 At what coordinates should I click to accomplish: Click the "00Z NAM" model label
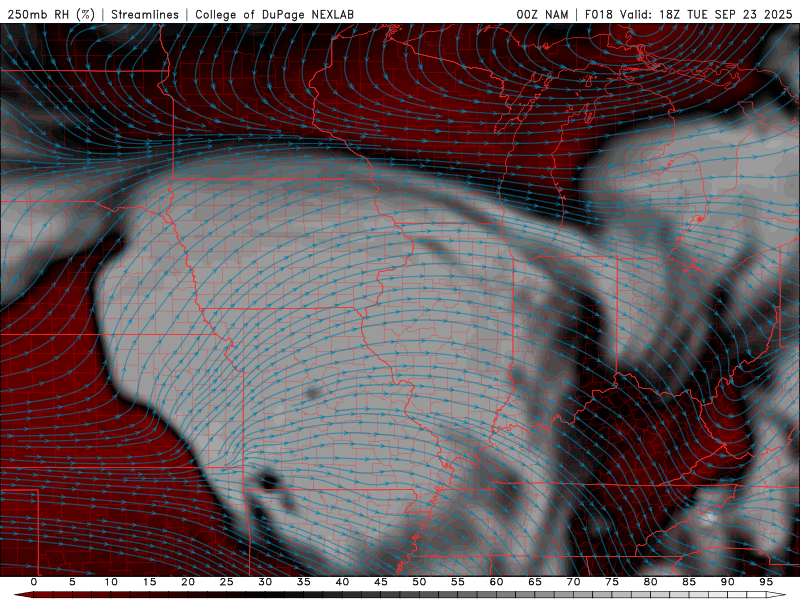(542, 14)
